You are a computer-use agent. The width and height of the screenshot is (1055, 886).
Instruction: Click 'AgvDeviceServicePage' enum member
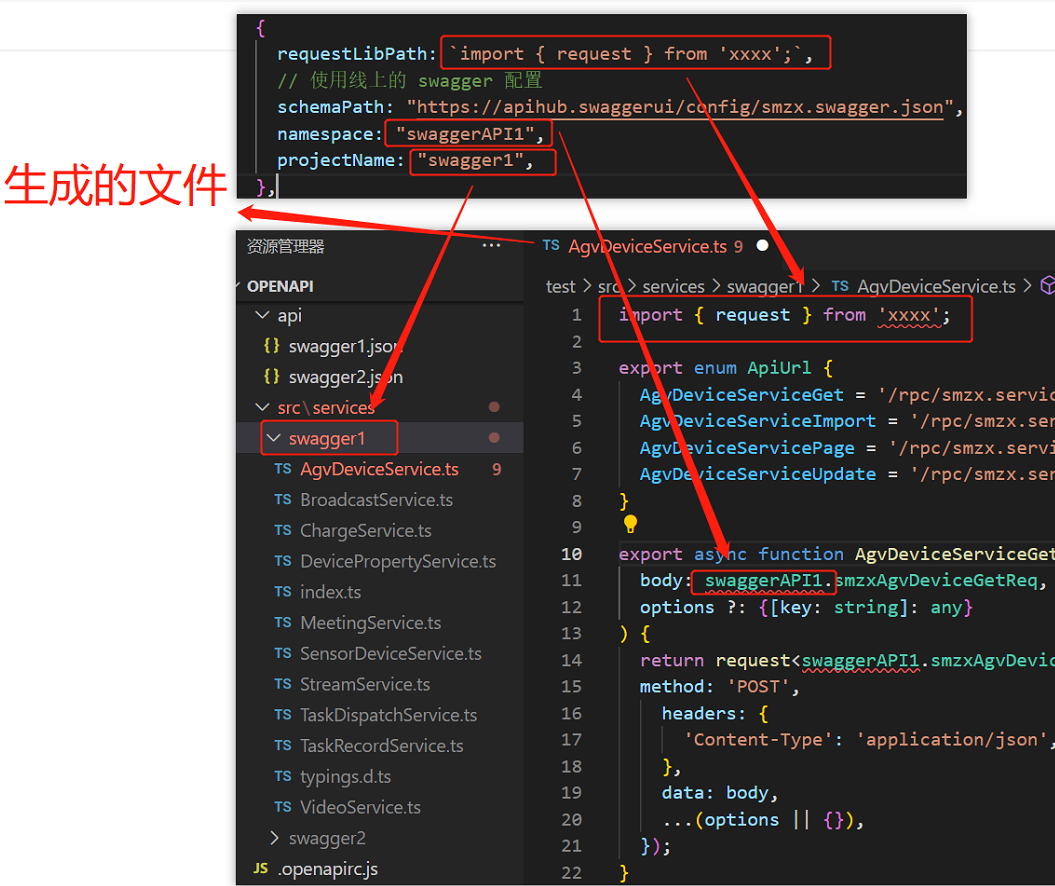click(x=747, y=448)
